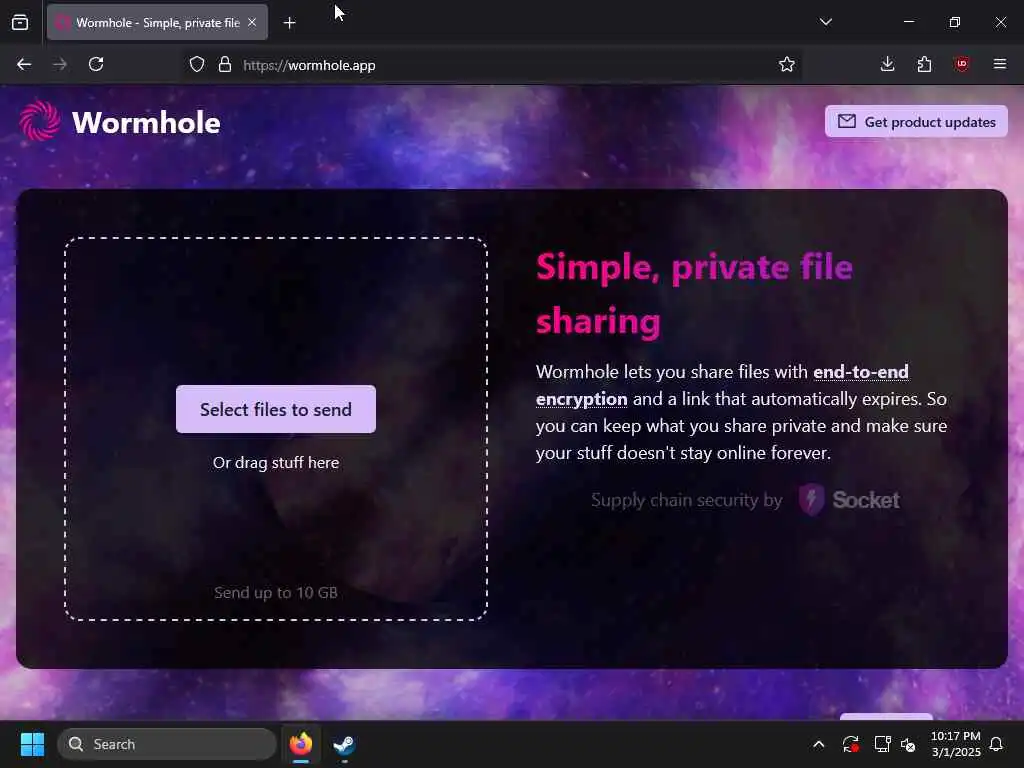Restore down the Firefox window
The height and width of the screenshot is (768, 1024).
pyautogui.click(x=954, y=22)
